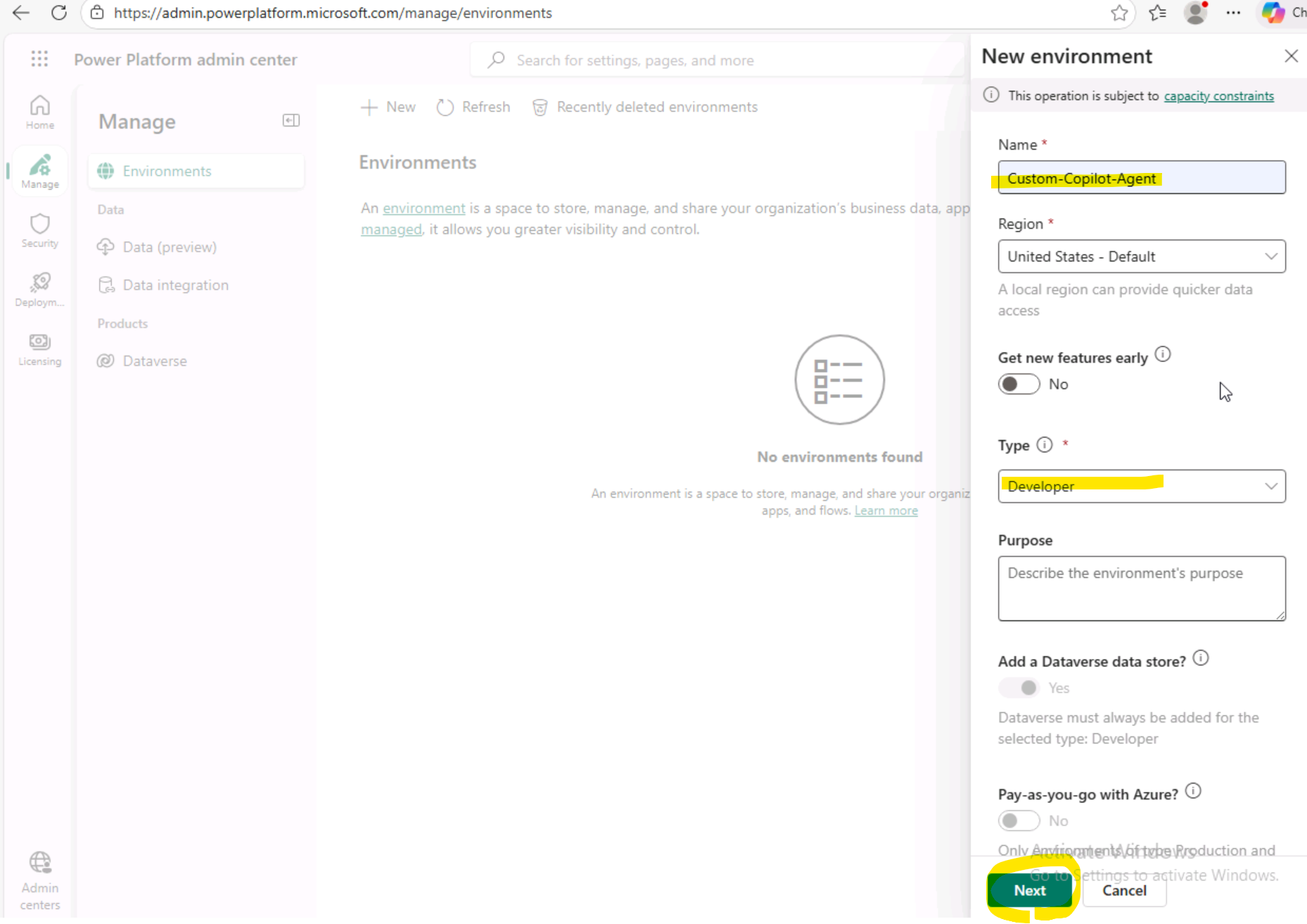The width and height of the screenshot is (1307, 924).
Task: Expand the Region dropdown
Action: (x=1141, y=257)
